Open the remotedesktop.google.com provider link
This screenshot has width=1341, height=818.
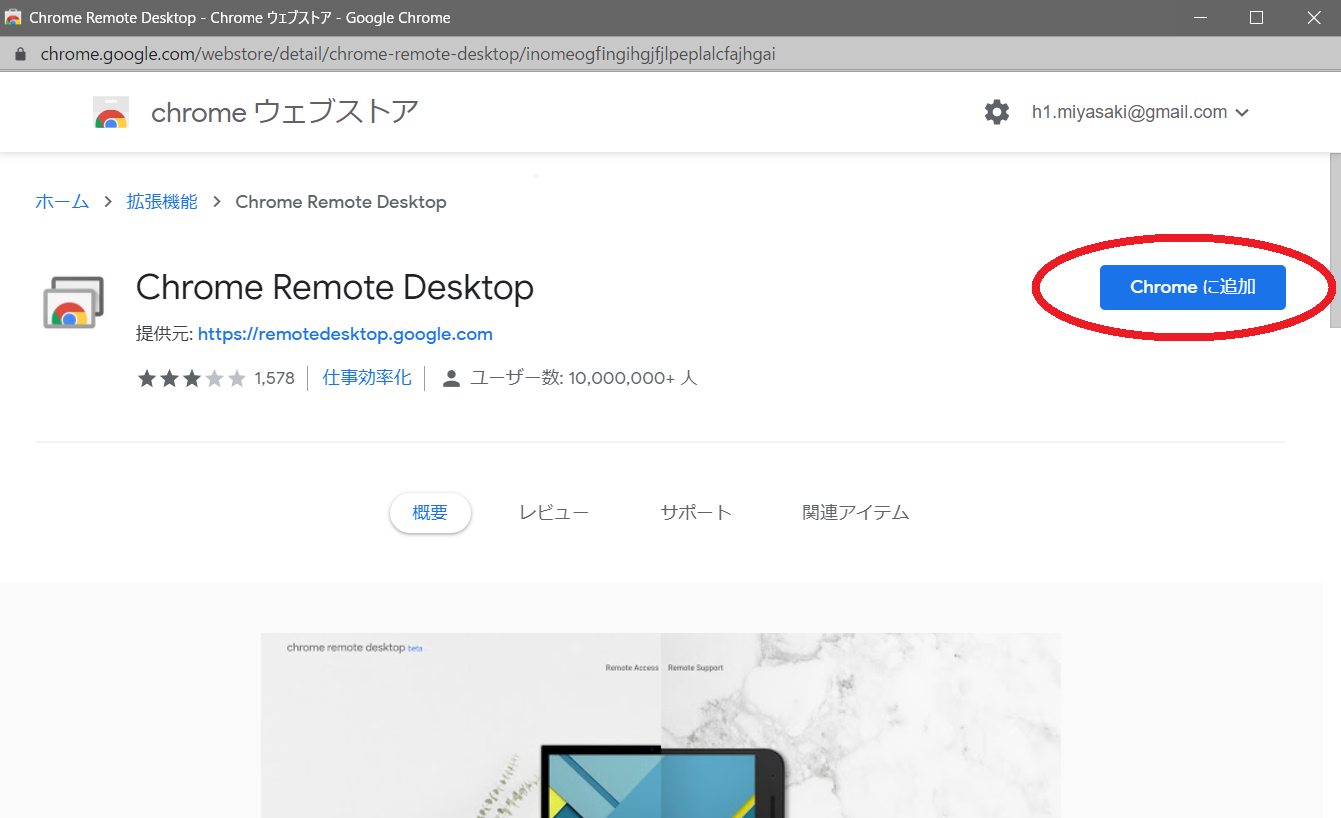(345, 334)
